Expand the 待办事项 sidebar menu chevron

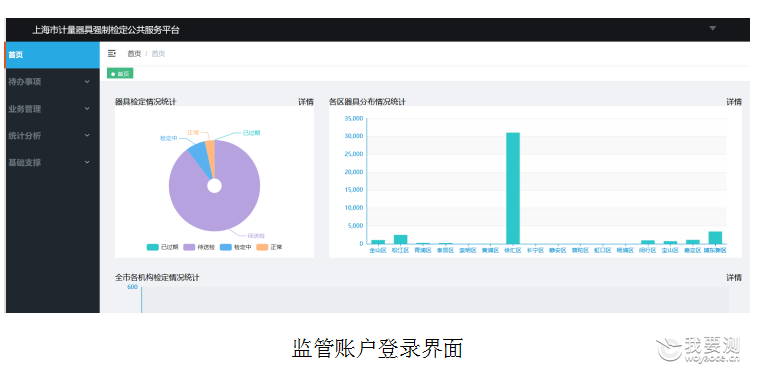click(x=87, y=82)
